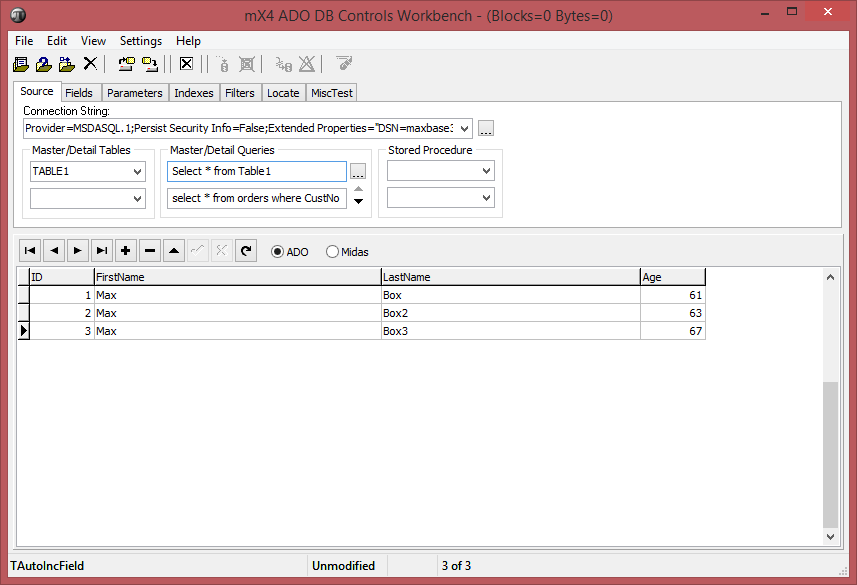Refresh the dataset in the navigator
The width and height of the screenshot is (857, 585).
click(246, 251)
